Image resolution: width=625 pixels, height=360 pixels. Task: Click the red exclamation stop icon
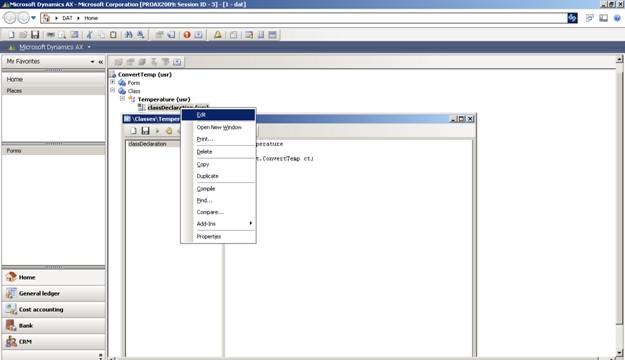pyautogui.click(x=187, y=35)
